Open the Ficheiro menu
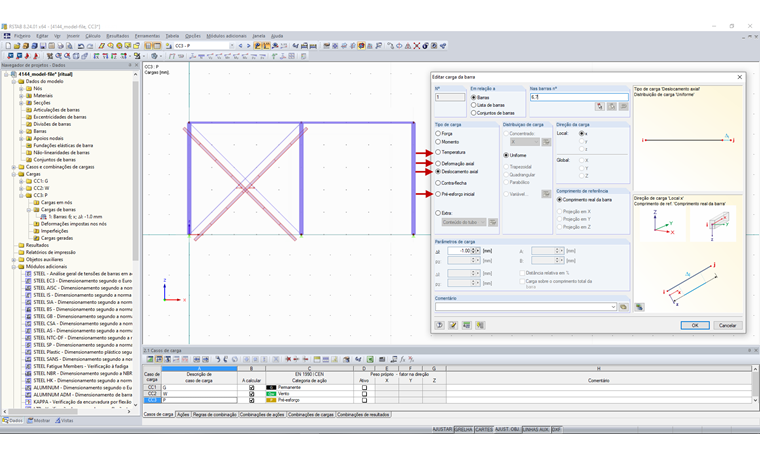The height and width of the screenshot is (456, 760). pyautogui.click(x=22, y=36)
